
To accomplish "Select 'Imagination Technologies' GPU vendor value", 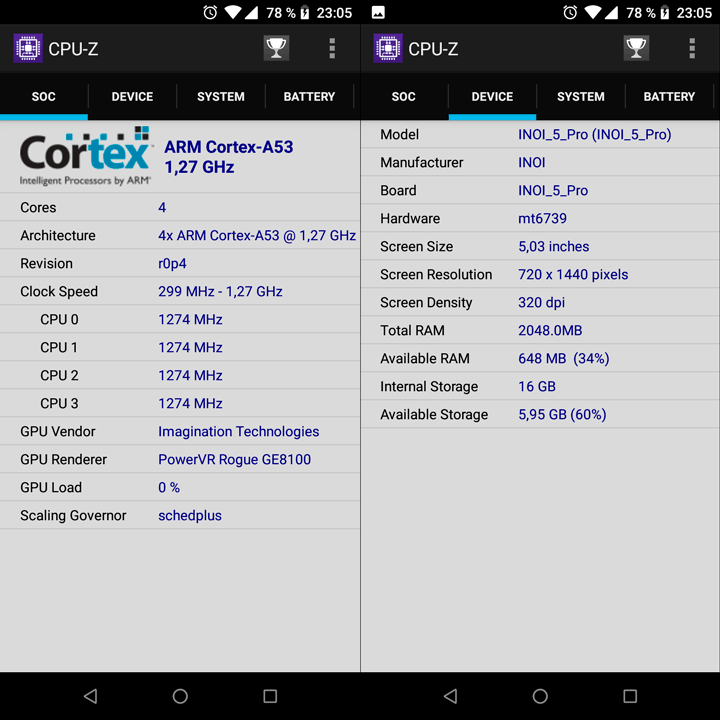I will point(239,432).
